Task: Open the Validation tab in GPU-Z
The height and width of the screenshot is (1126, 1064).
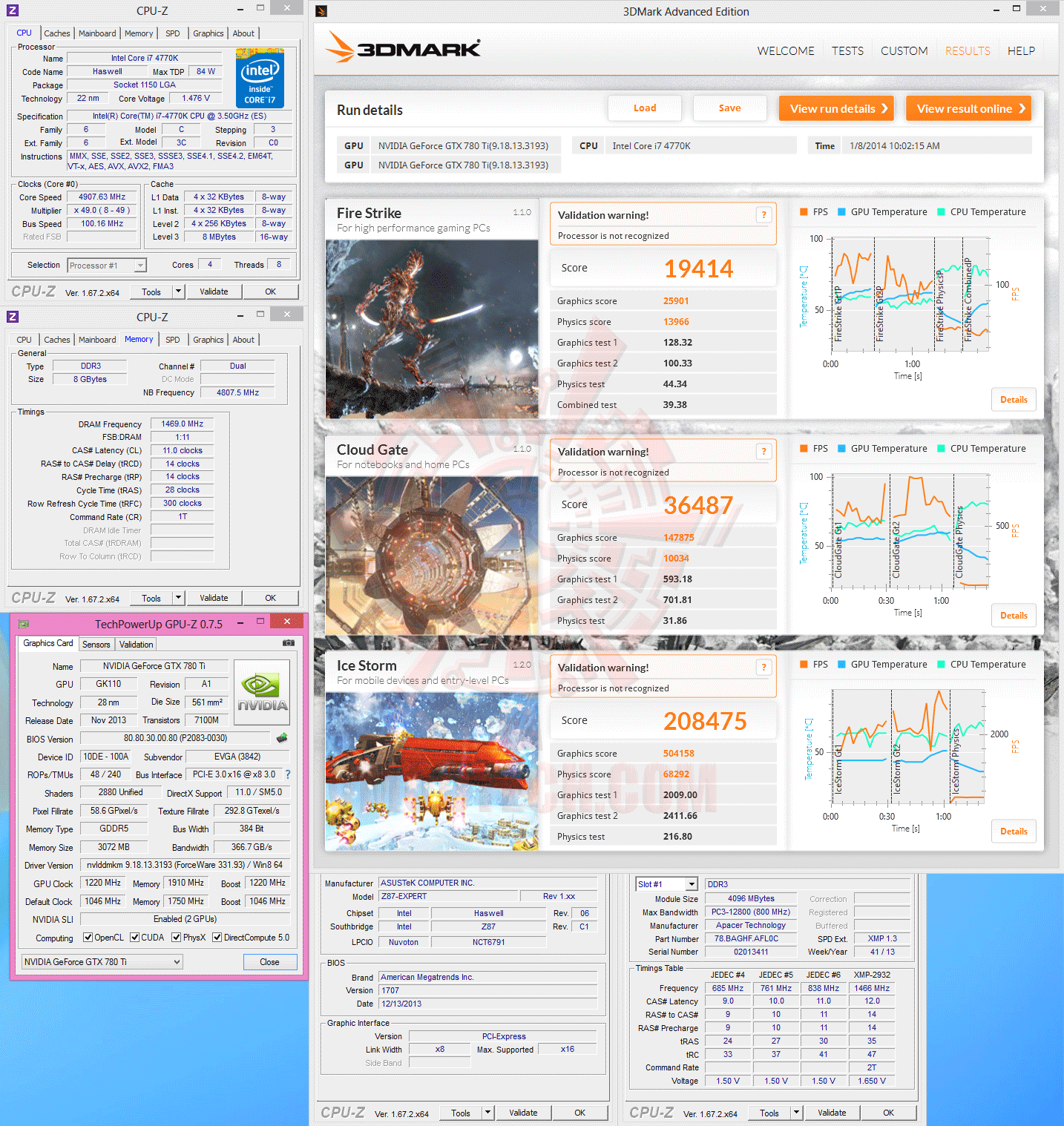Action: (x=137, y=645)
